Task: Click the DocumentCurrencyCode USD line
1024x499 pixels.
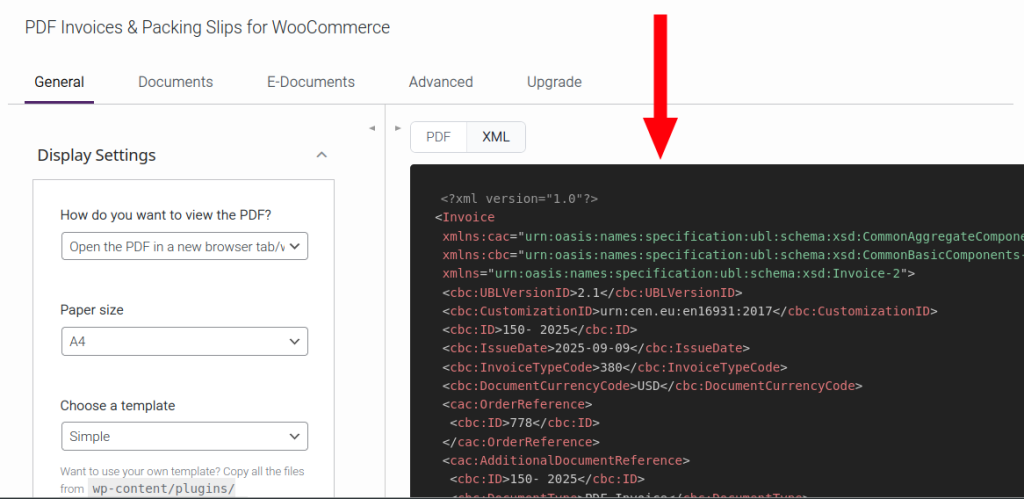Action: (x=652, y=385)
